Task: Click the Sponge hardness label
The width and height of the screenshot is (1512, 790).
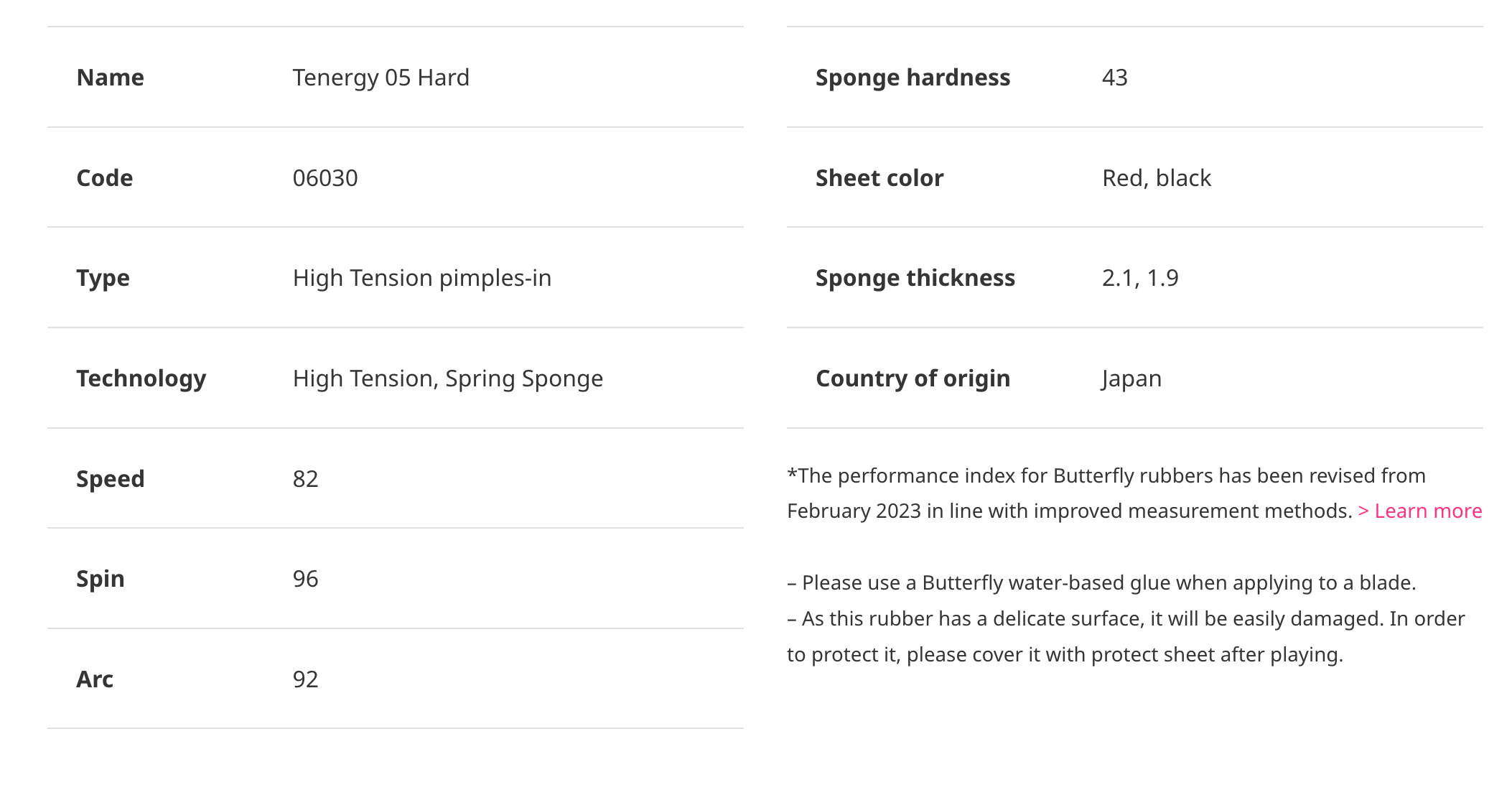Action: click(x=913, y=78)
